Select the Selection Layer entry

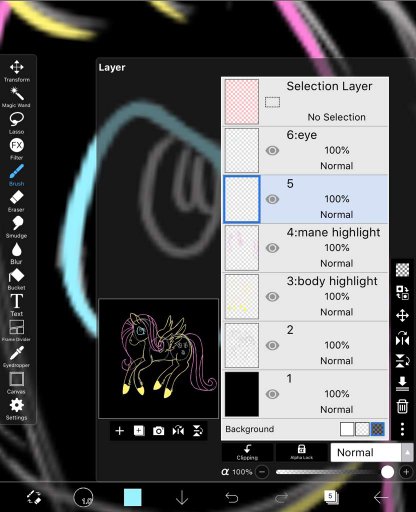point(305,102)
